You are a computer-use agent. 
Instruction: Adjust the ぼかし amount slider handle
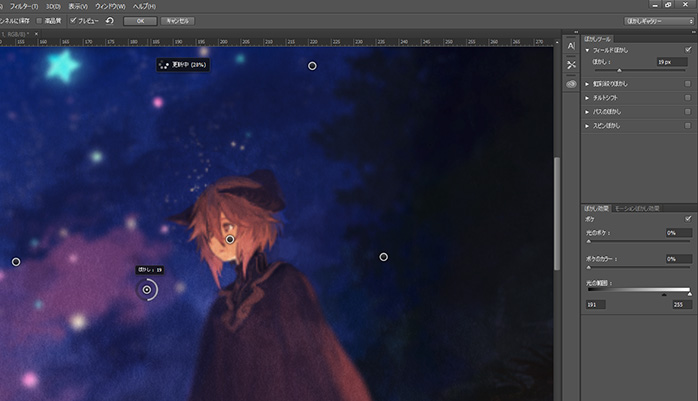(x=619, y=70)
